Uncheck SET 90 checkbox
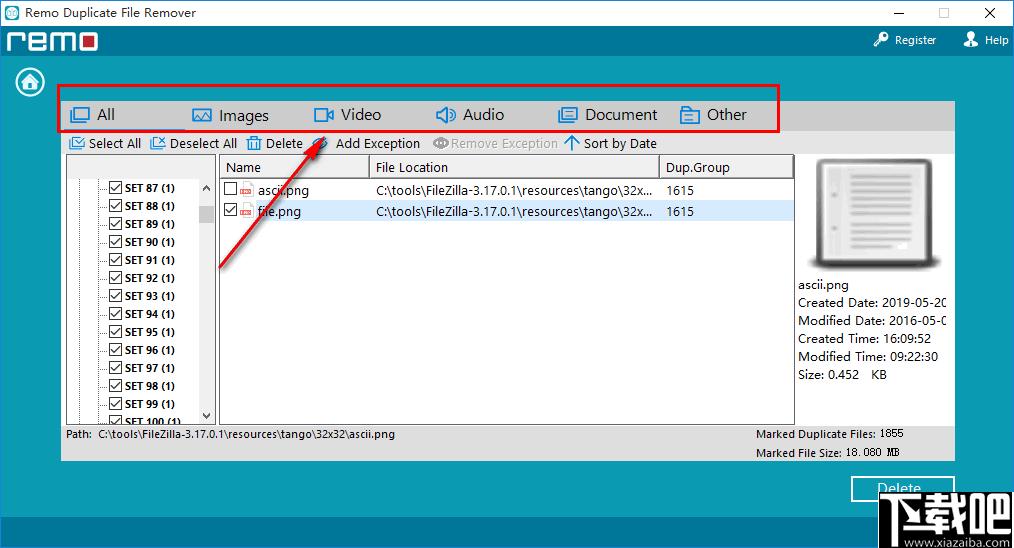 click(x=116, y=241)
